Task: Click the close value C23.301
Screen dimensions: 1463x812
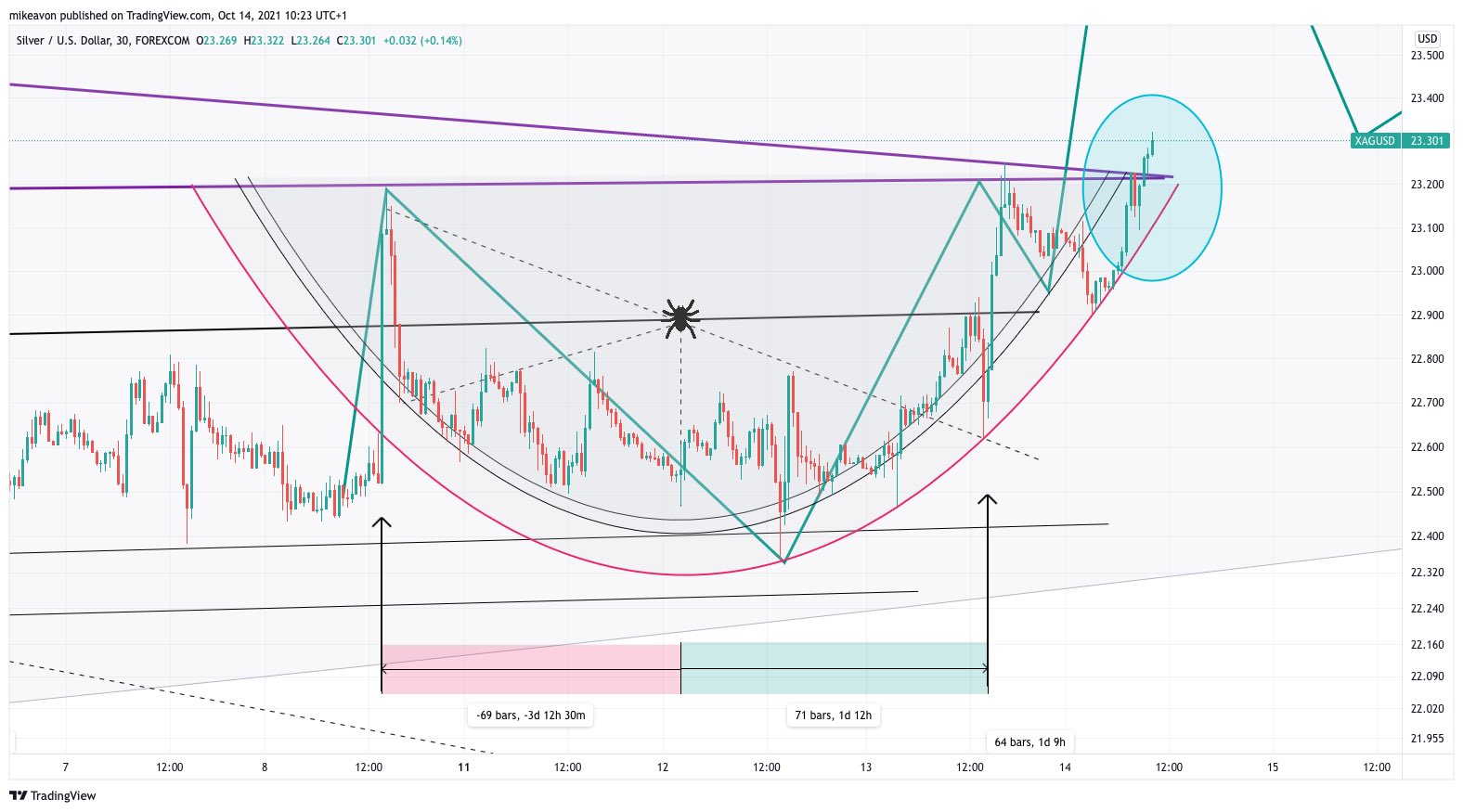Action: [356, 41]
